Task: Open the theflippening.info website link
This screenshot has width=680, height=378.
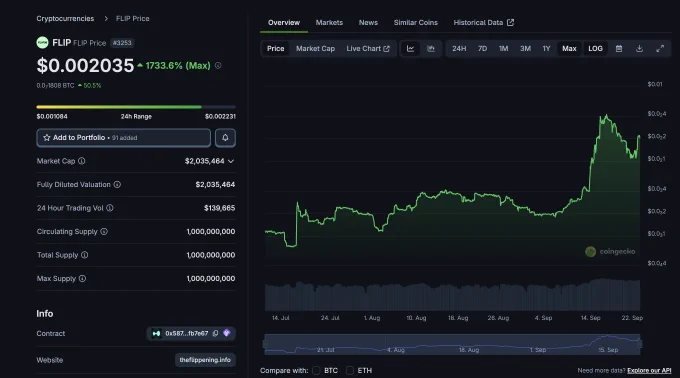Action: tap(205, 360)
